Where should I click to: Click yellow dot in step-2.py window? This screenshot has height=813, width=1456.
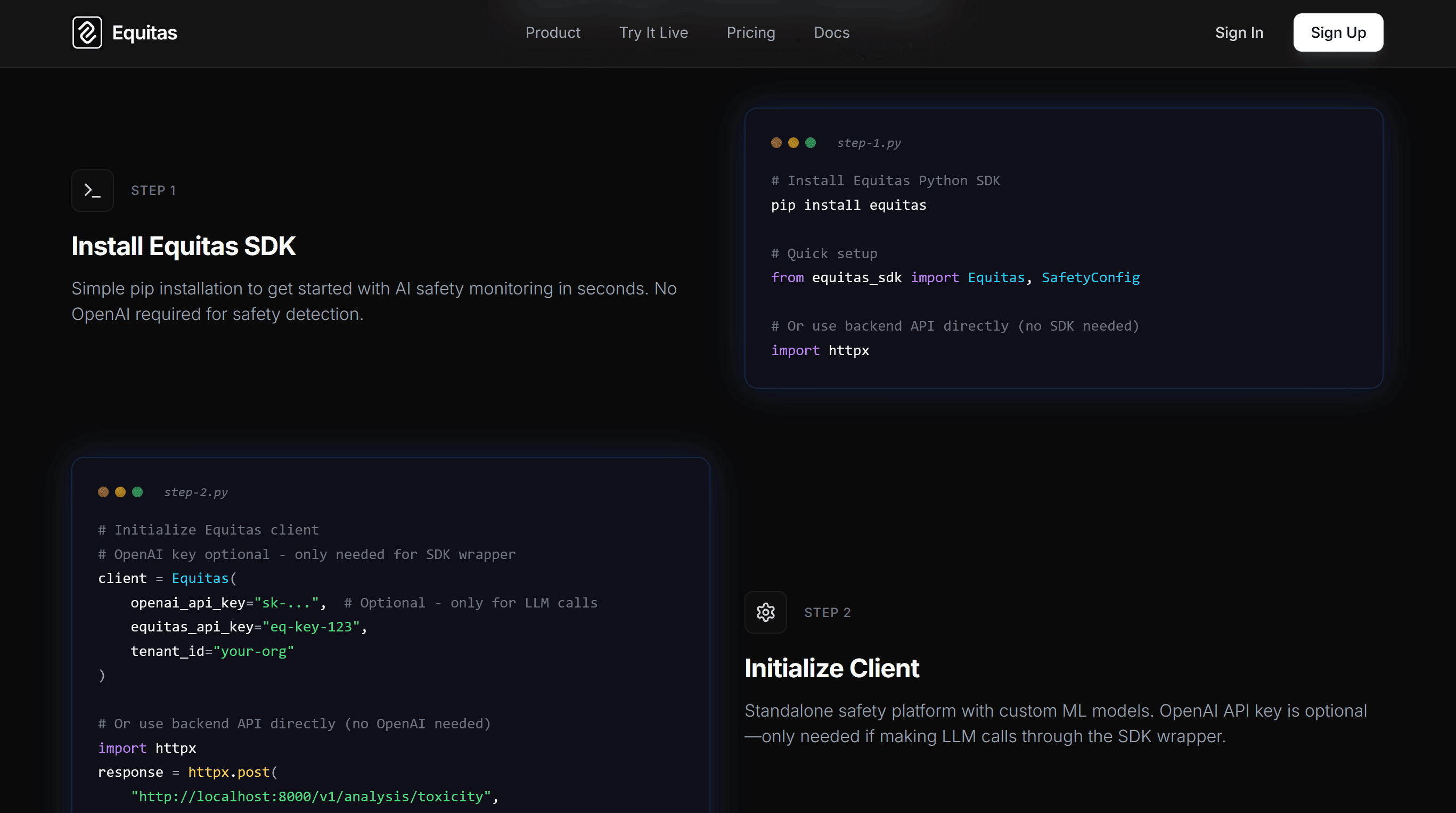[x=120, y=492]
